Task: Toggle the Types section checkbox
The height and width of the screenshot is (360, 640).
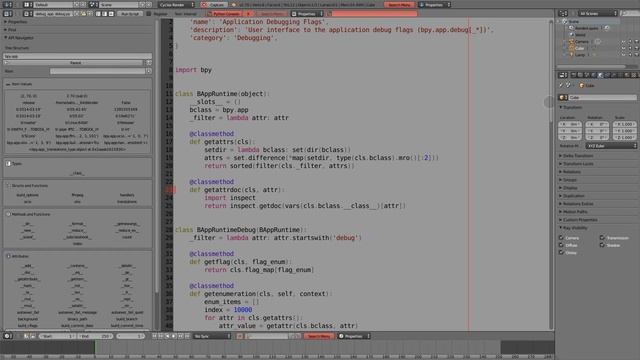Action: (8, 164)
